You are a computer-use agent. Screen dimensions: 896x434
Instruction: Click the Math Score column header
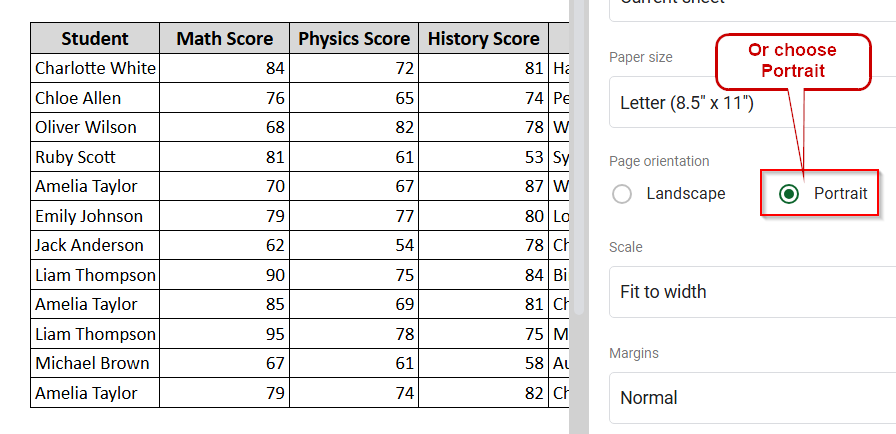pyautogui.click(x=225, y=38)
